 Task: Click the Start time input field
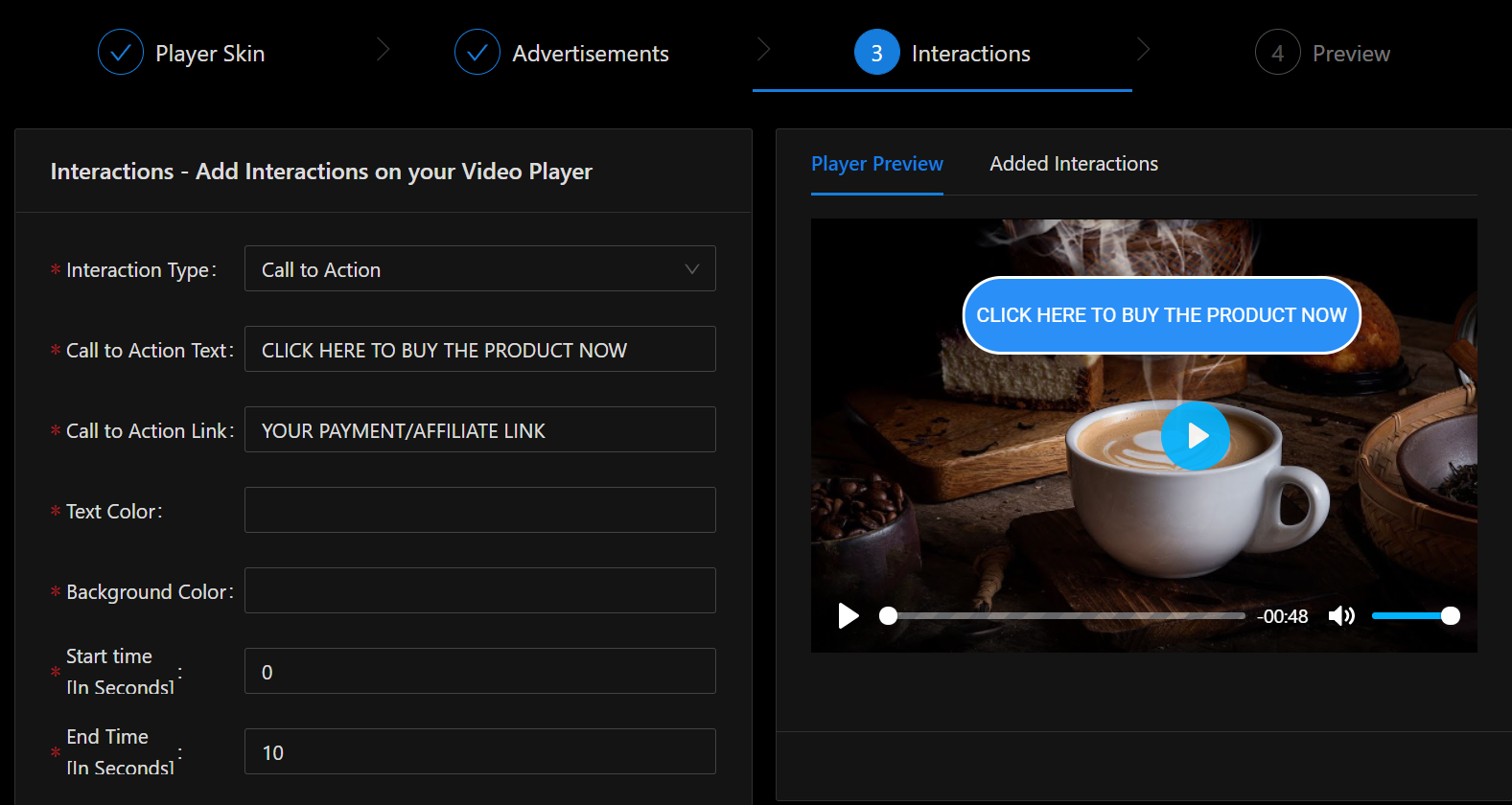point(480,671)
